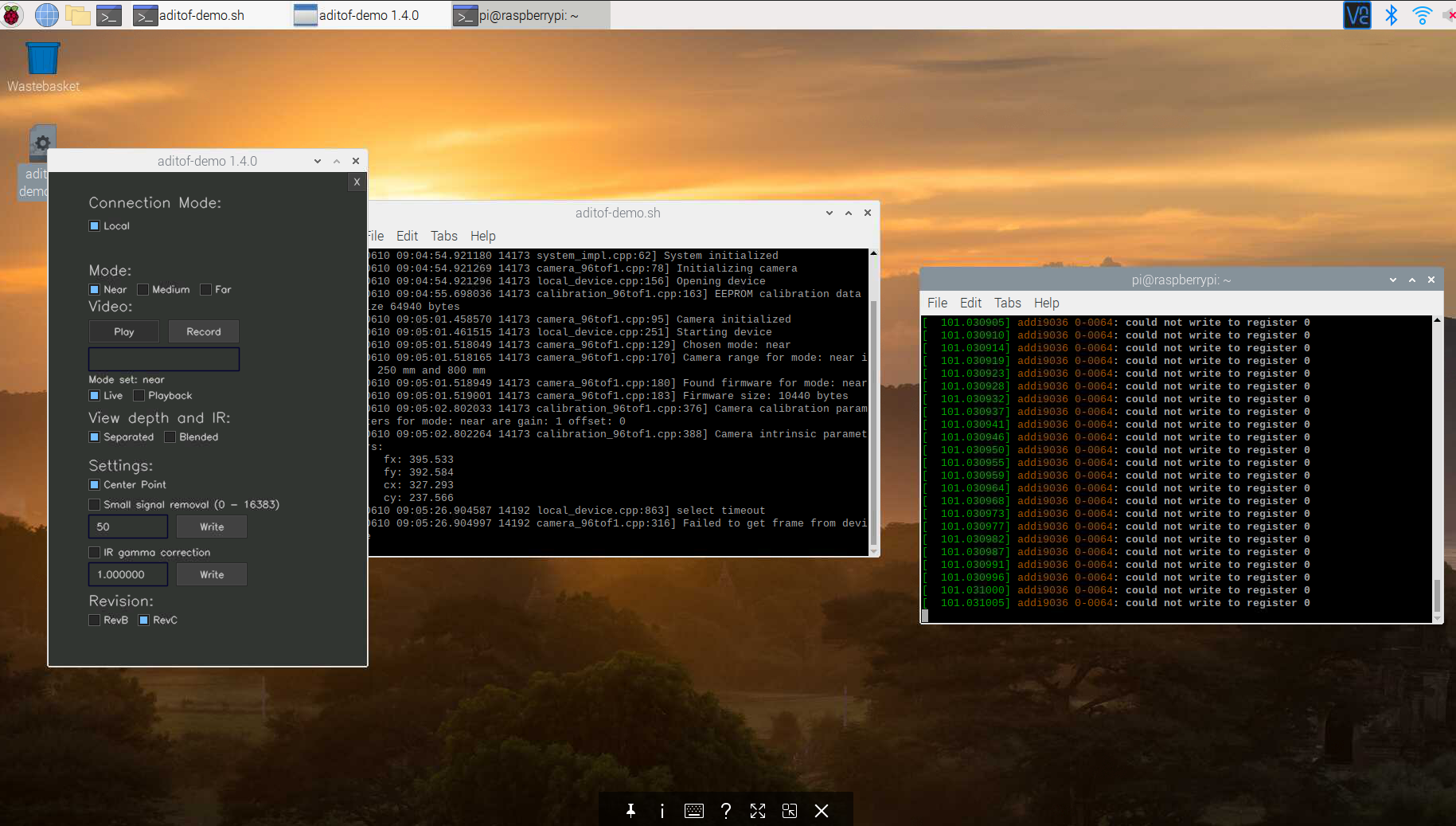Click Write next to the 50 value

pyautogui.click(x=212, y=527)
